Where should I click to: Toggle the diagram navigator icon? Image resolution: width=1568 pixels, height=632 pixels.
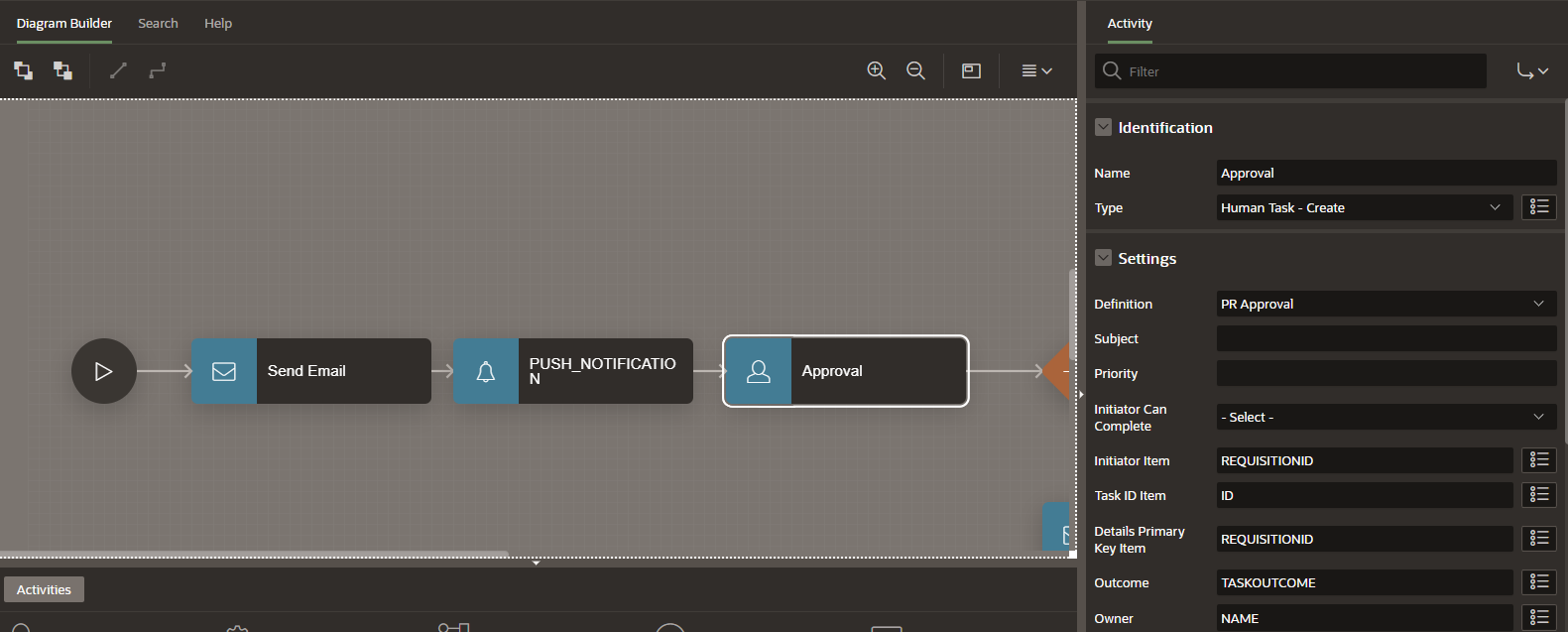pyautogui.click(x=972, y=70)
